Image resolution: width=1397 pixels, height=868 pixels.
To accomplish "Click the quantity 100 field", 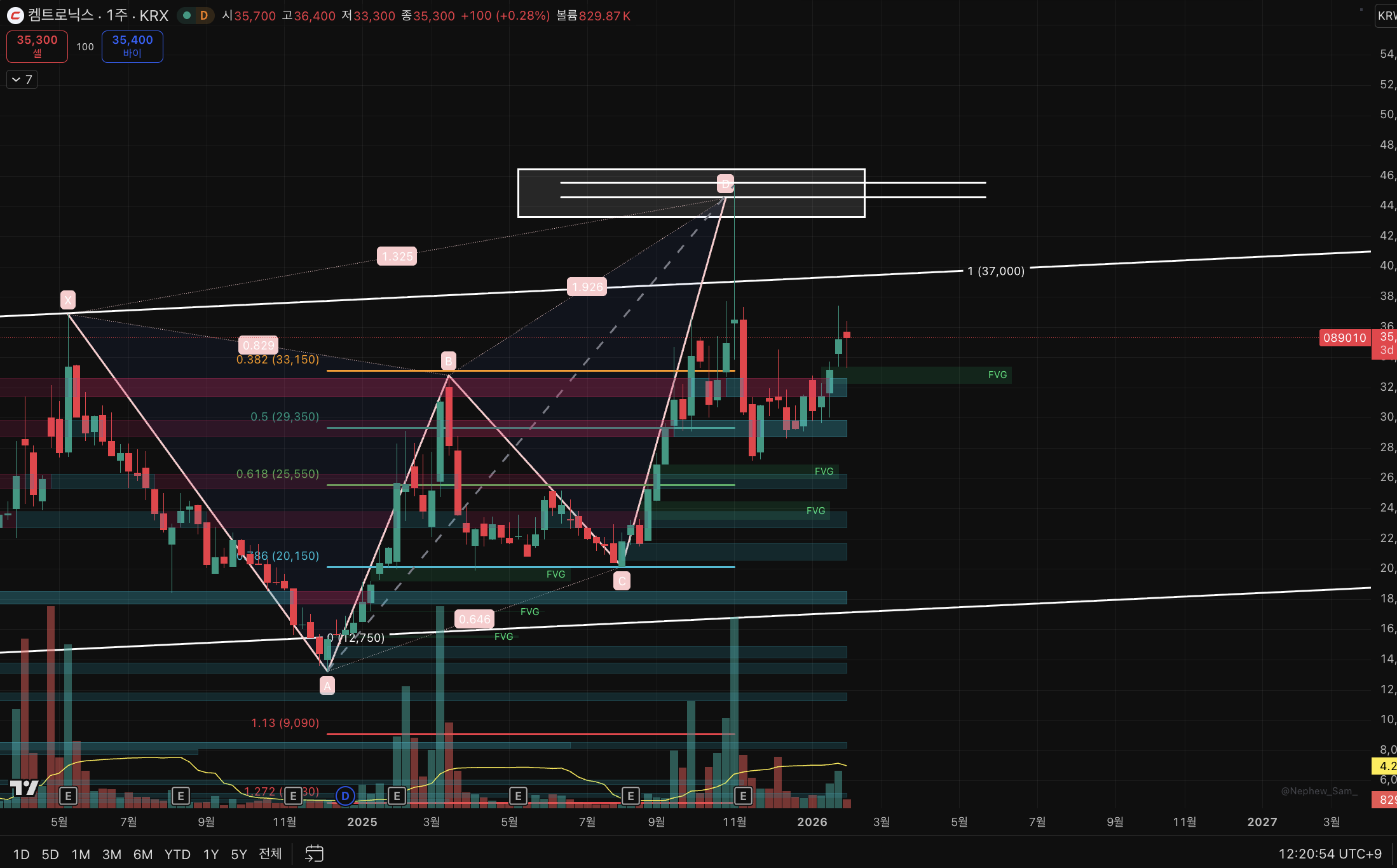I will point(85,47).
